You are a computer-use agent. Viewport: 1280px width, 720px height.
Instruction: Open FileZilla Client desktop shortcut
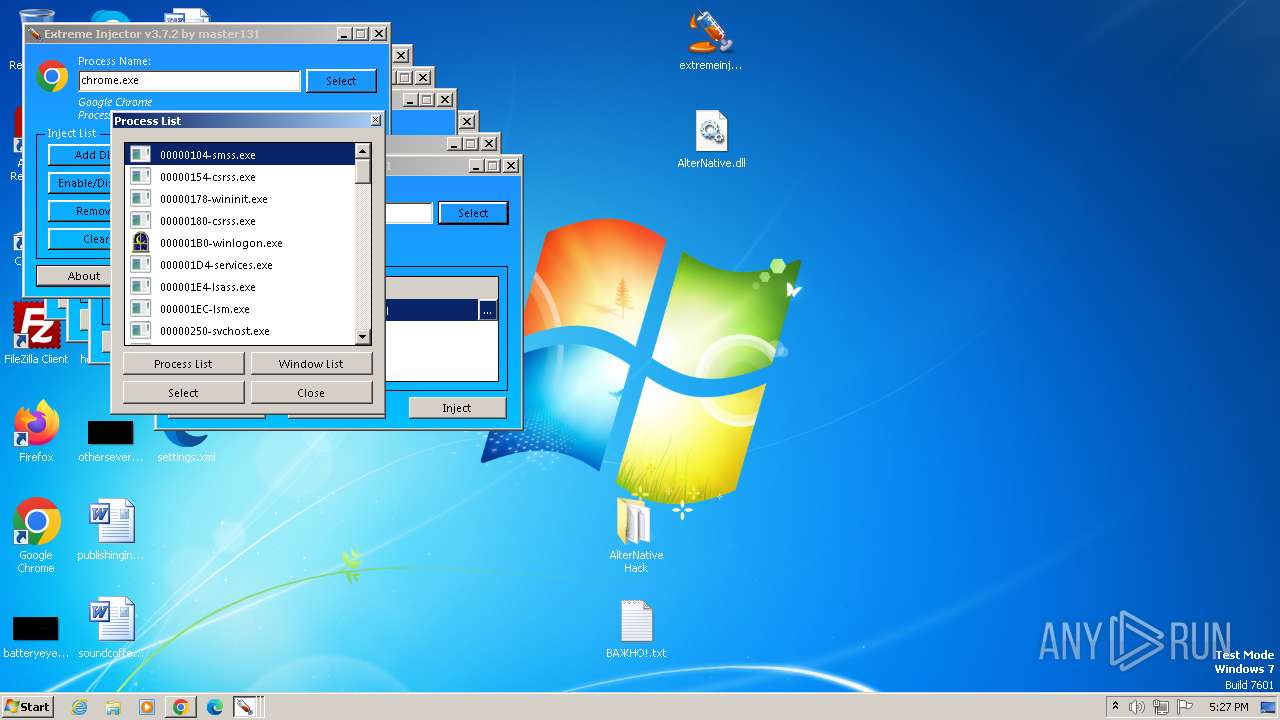[36, 334]
